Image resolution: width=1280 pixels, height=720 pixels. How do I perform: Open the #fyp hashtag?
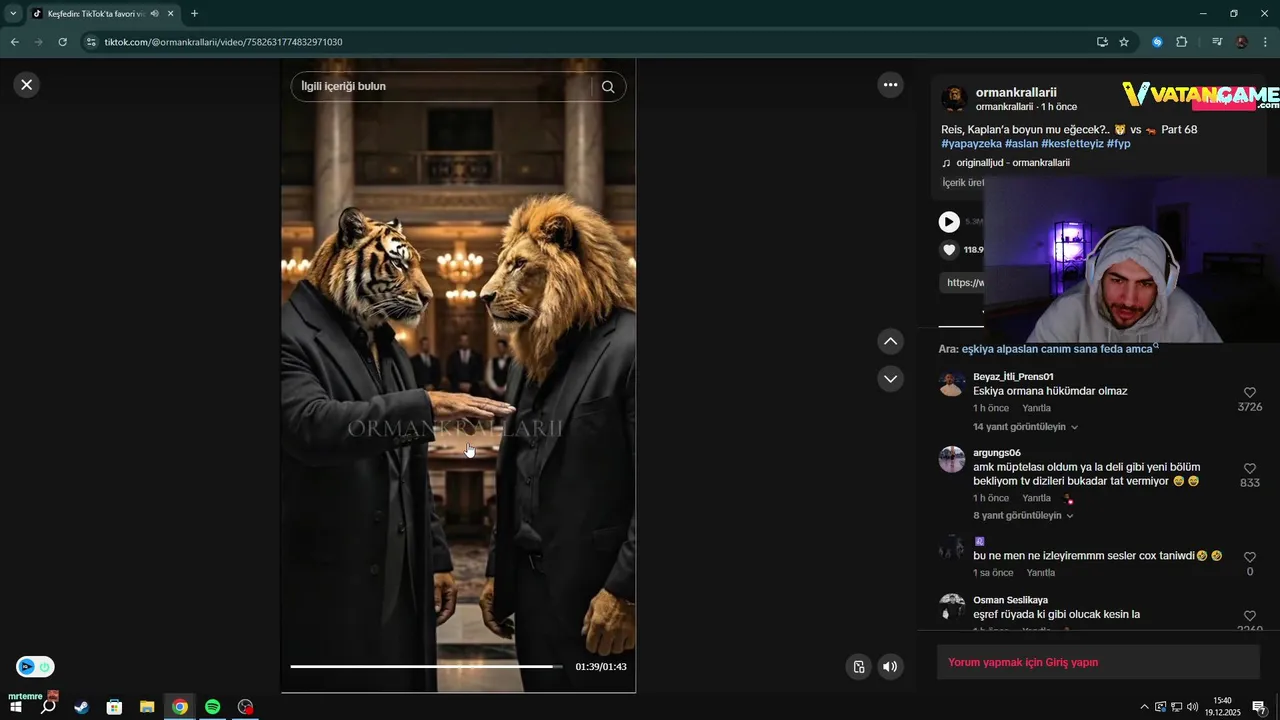(1119, 144)
